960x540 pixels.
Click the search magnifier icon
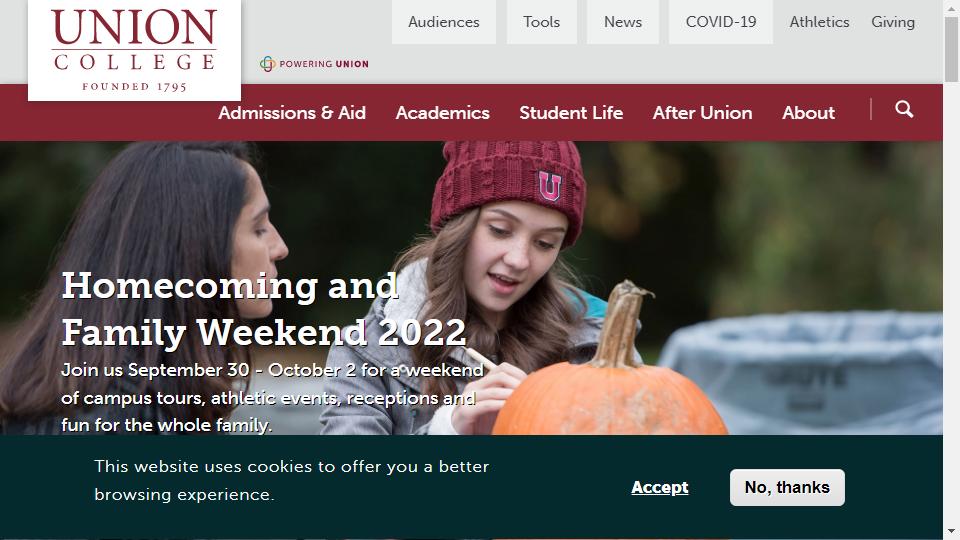(904, 110)
